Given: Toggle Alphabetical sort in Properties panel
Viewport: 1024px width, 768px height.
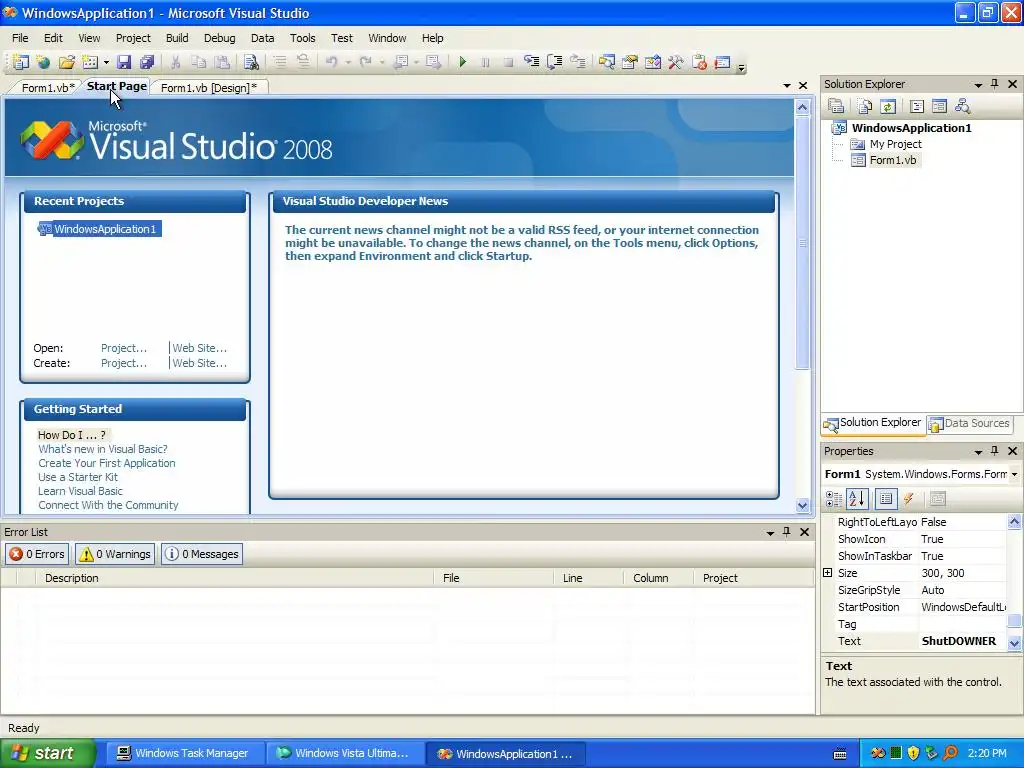Looking at the screenshot, I should (857, 499).
